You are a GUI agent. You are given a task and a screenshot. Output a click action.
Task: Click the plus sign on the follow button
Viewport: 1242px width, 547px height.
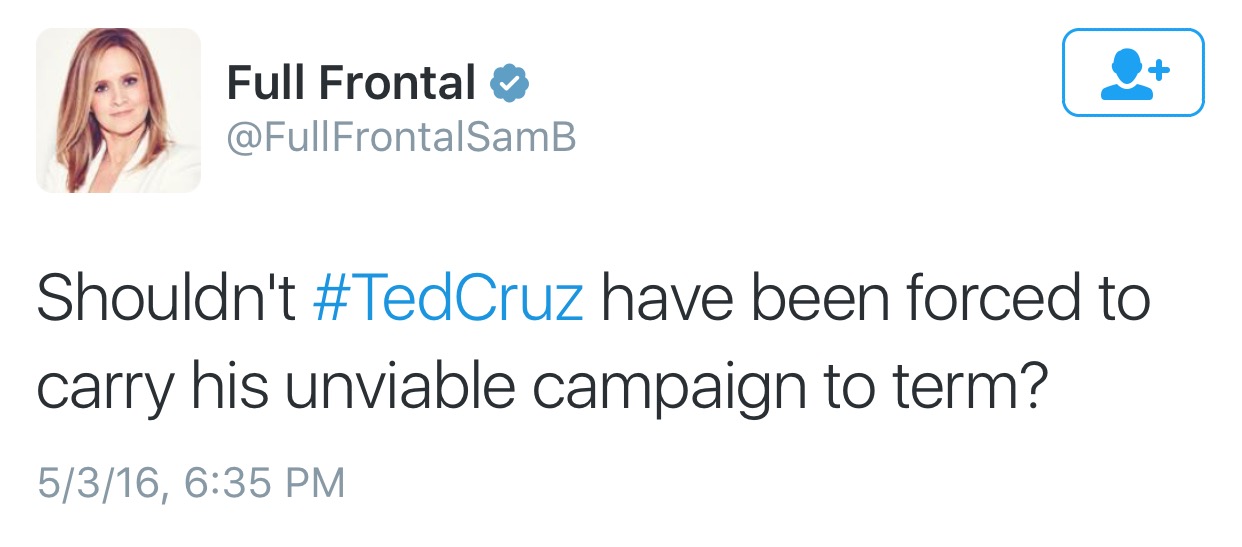pos(1158,70)
